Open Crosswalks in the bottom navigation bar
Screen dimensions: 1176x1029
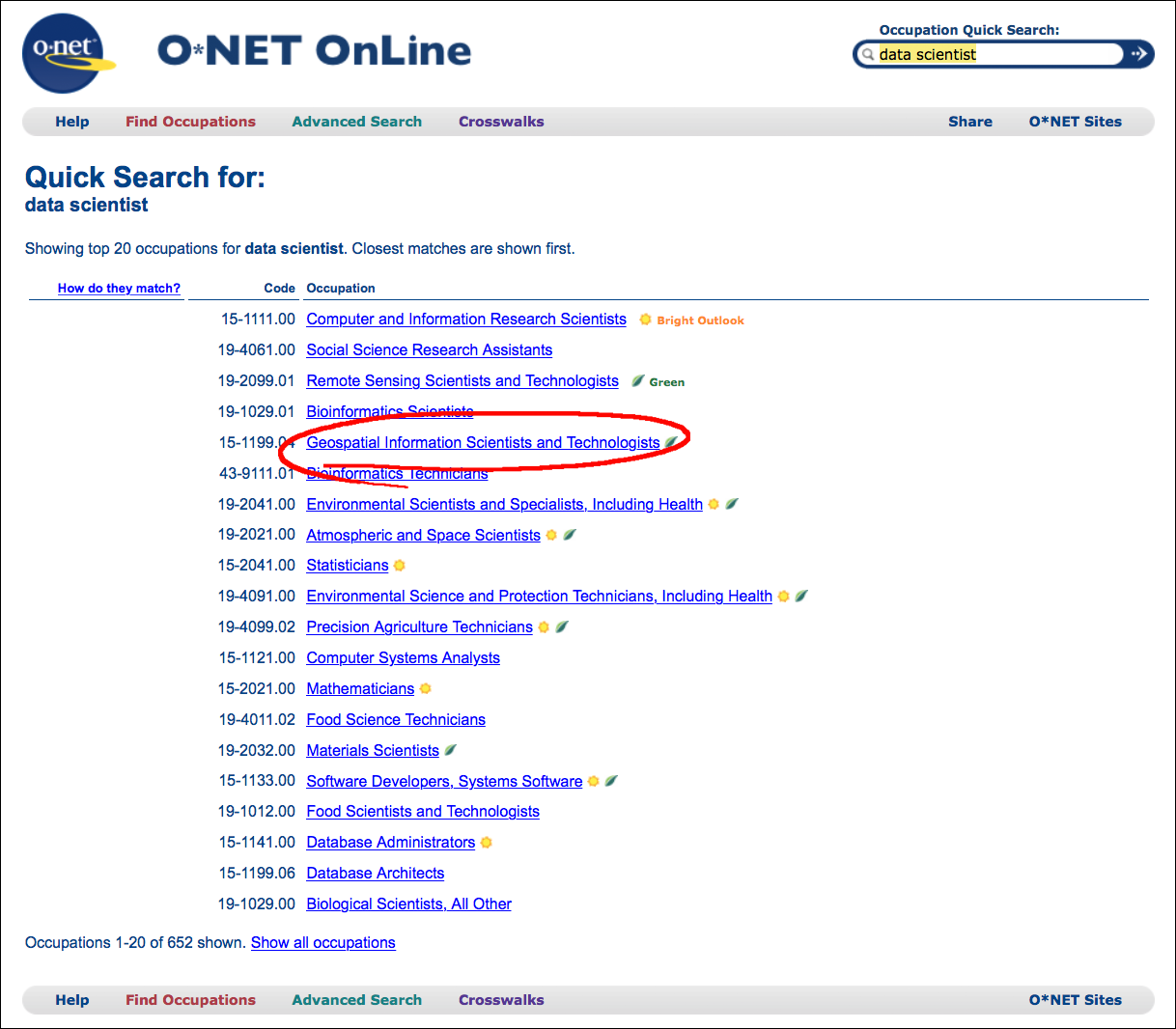(501, 1000)
